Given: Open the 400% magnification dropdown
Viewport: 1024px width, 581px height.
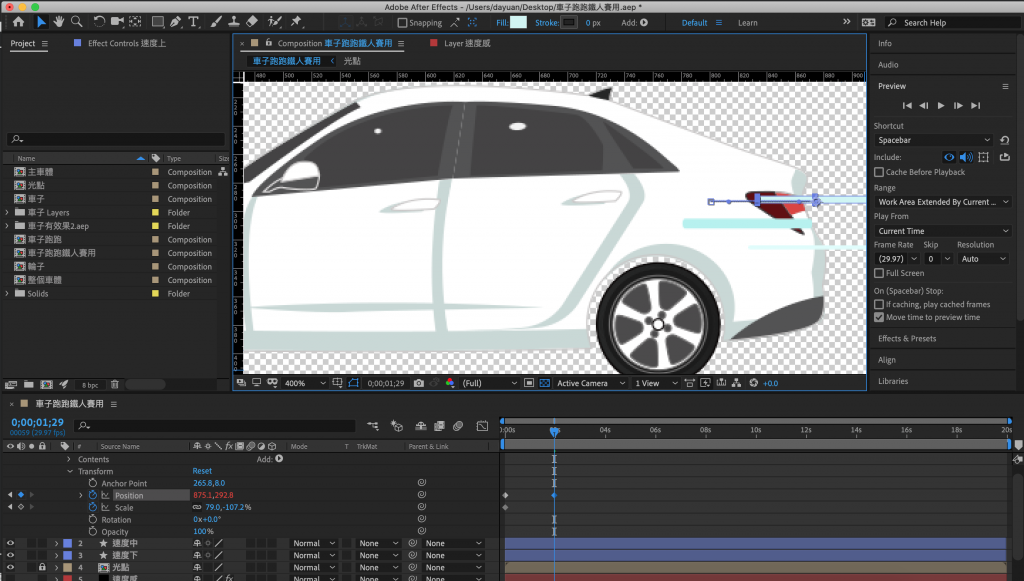Looking at the screenshot, I should point(305,383).
